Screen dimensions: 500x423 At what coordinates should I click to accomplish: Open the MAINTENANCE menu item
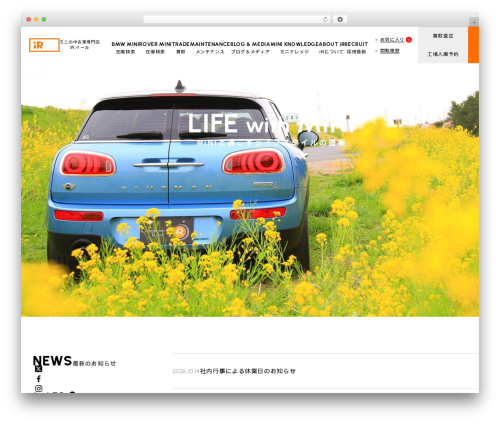tap(210, 48)
